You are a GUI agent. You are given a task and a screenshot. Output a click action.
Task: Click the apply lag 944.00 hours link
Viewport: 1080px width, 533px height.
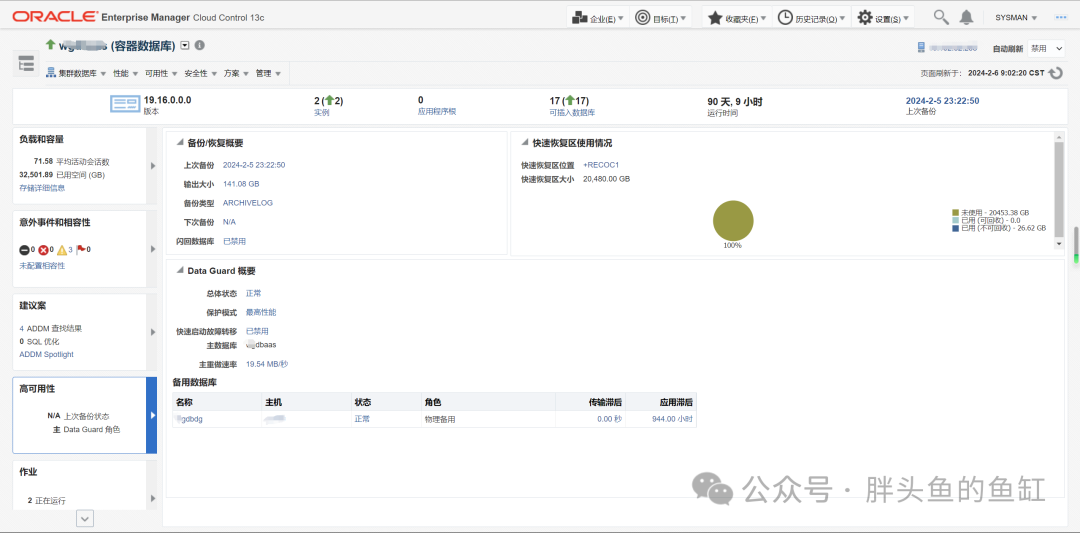tap(672, 419)
